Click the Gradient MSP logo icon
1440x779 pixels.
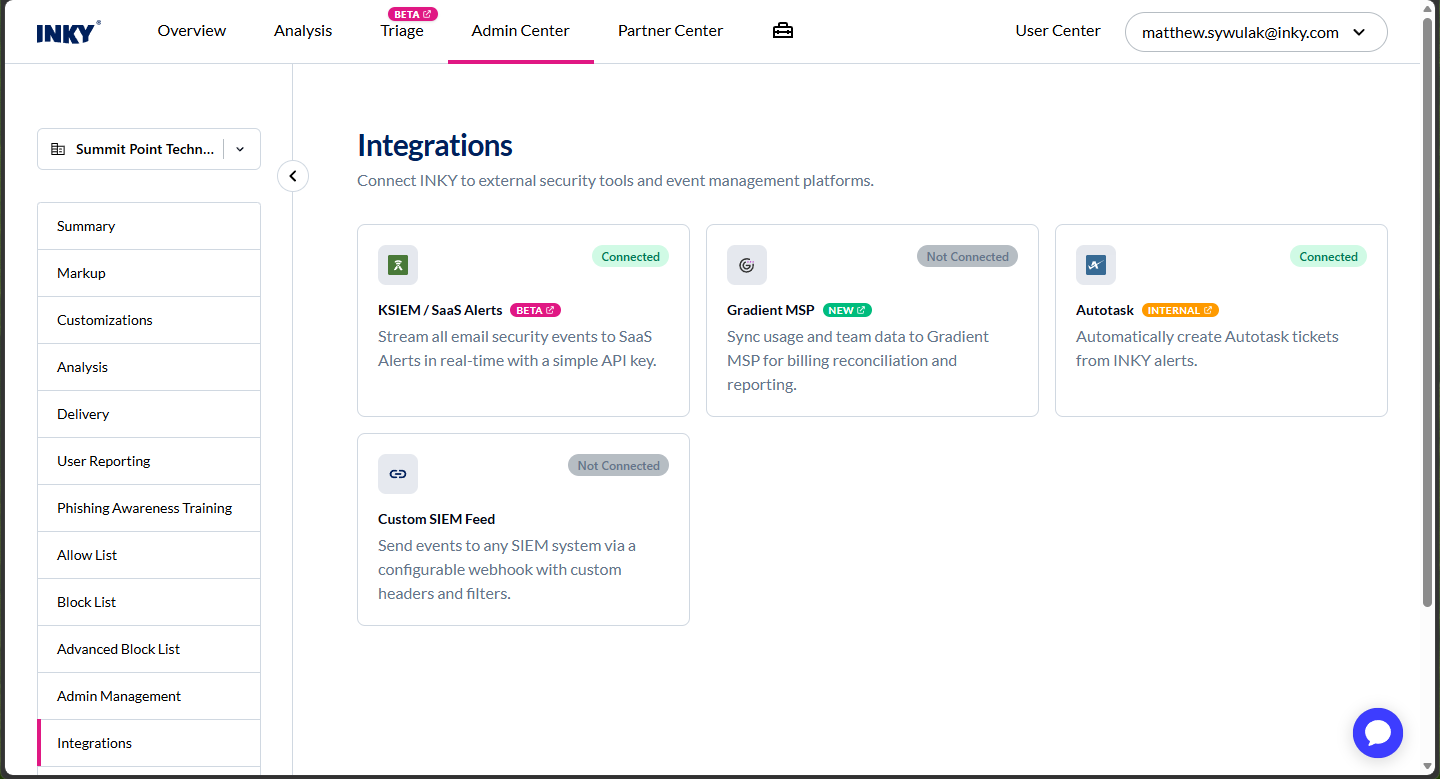click(747, 265)
